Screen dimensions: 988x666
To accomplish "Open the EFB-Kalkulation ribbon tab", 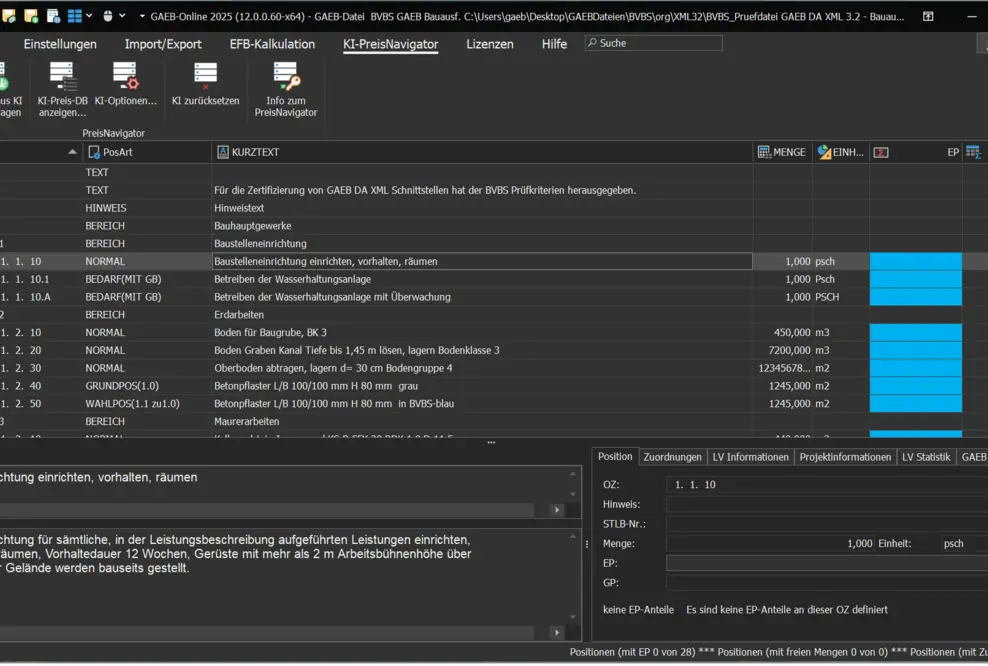I will (x=272, y=44).
